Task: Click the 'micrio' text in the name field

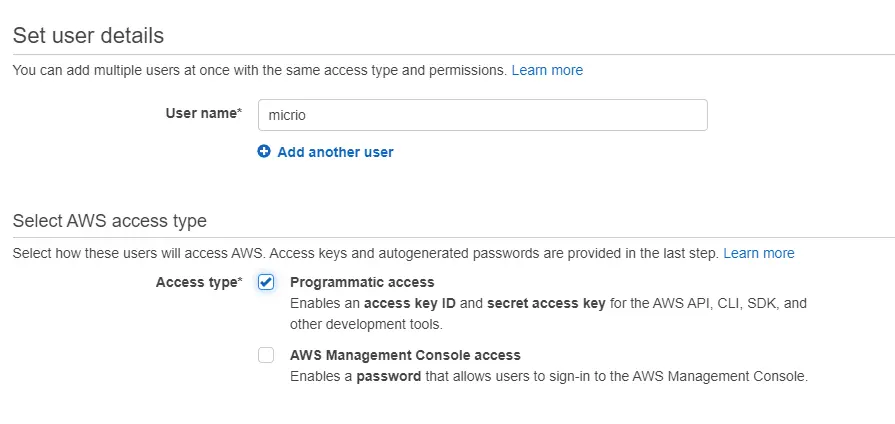Action: click(287, 115)
